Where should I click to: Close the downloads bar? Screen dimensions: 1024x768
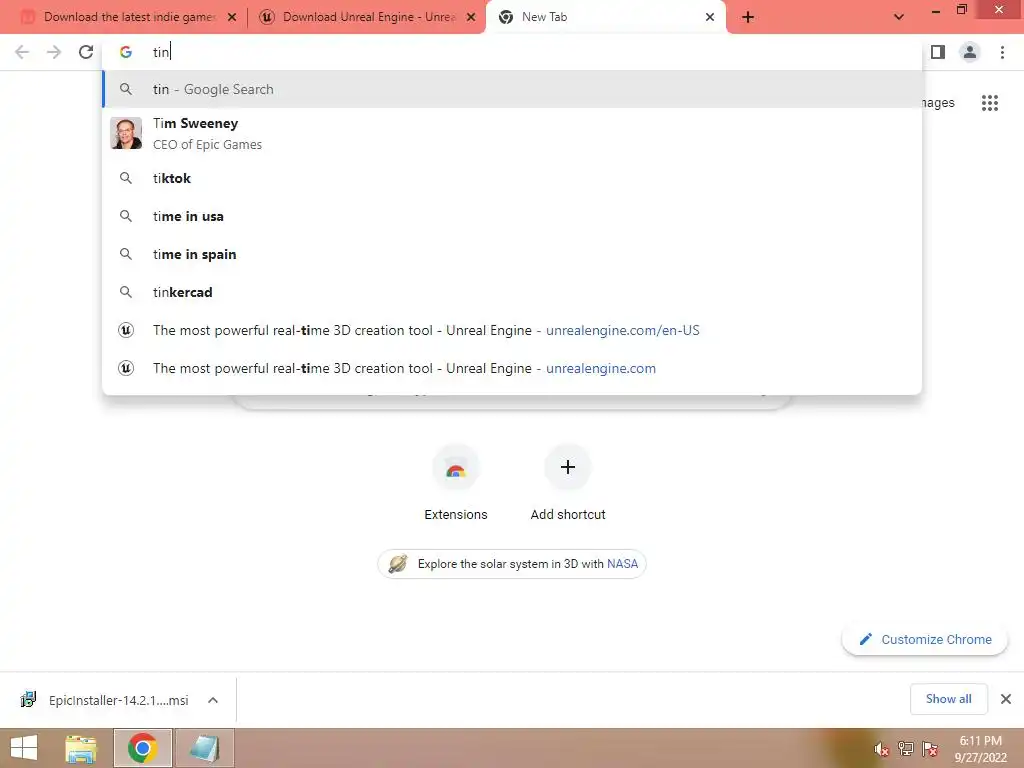point(1006,699)
